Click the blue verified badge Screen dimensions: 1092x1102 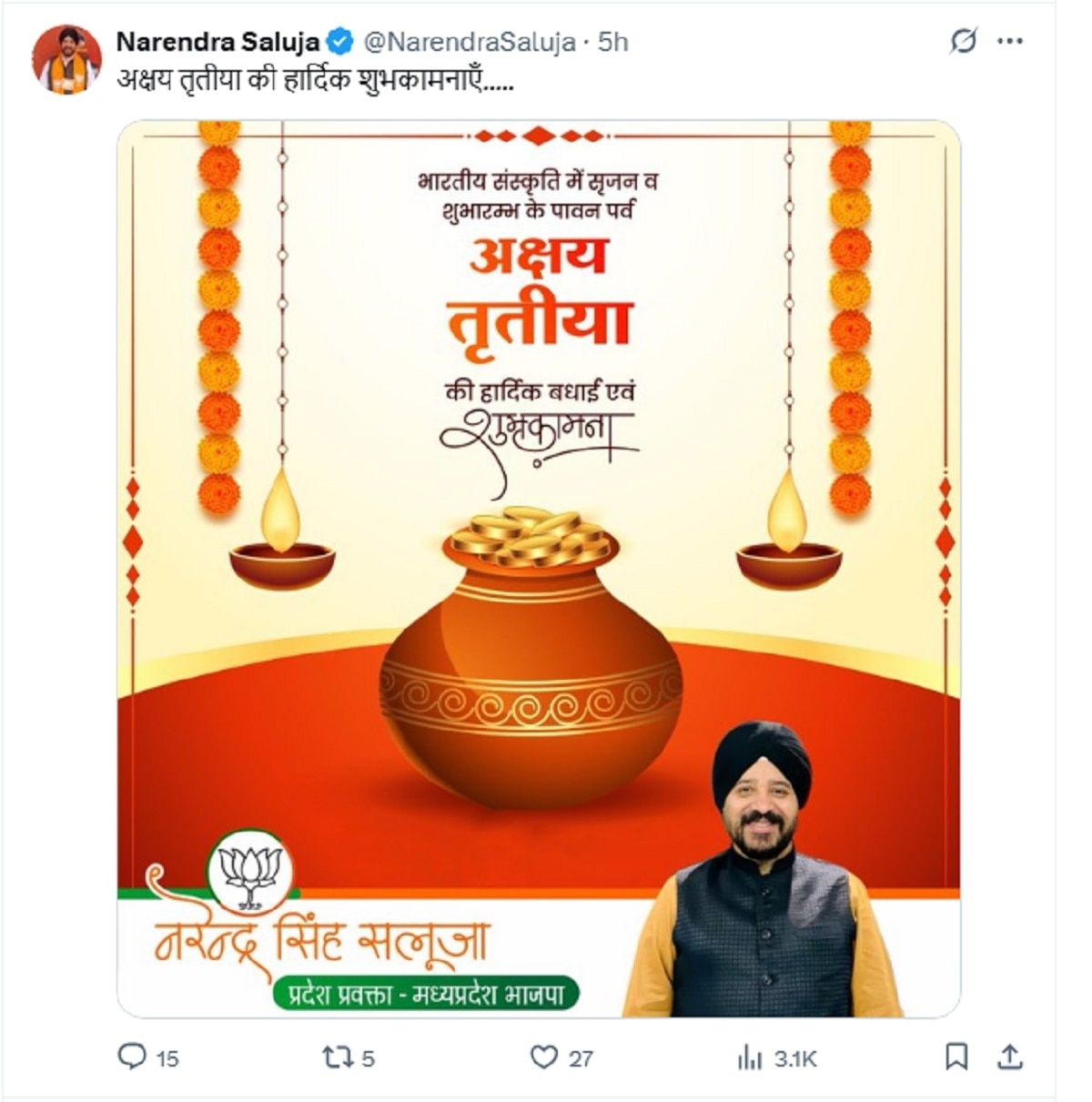click(x=340, y=42)
